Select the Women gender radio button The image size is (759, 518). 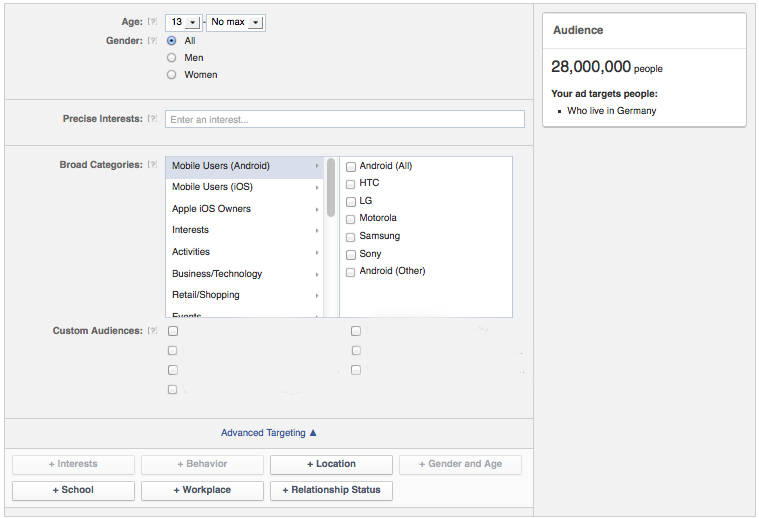tap(172, 75)
